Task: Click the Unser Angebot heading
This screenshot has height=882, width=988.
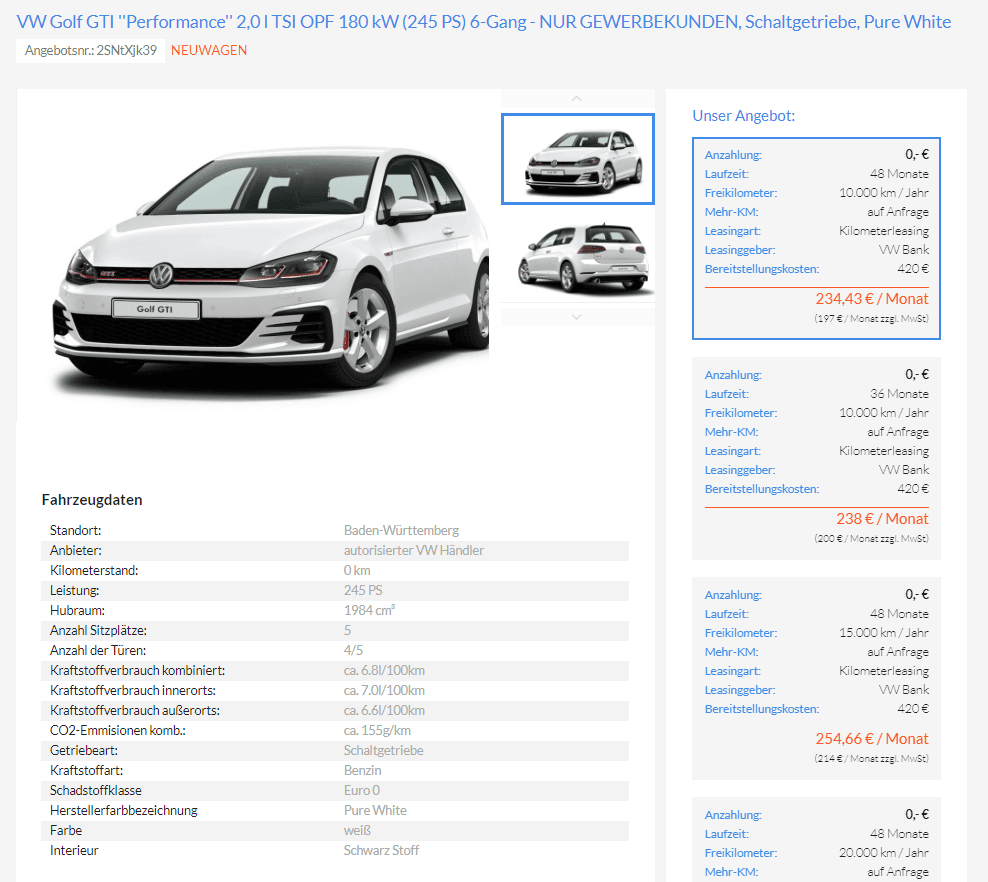Action: pyautogui.click(x=744, y=116)
